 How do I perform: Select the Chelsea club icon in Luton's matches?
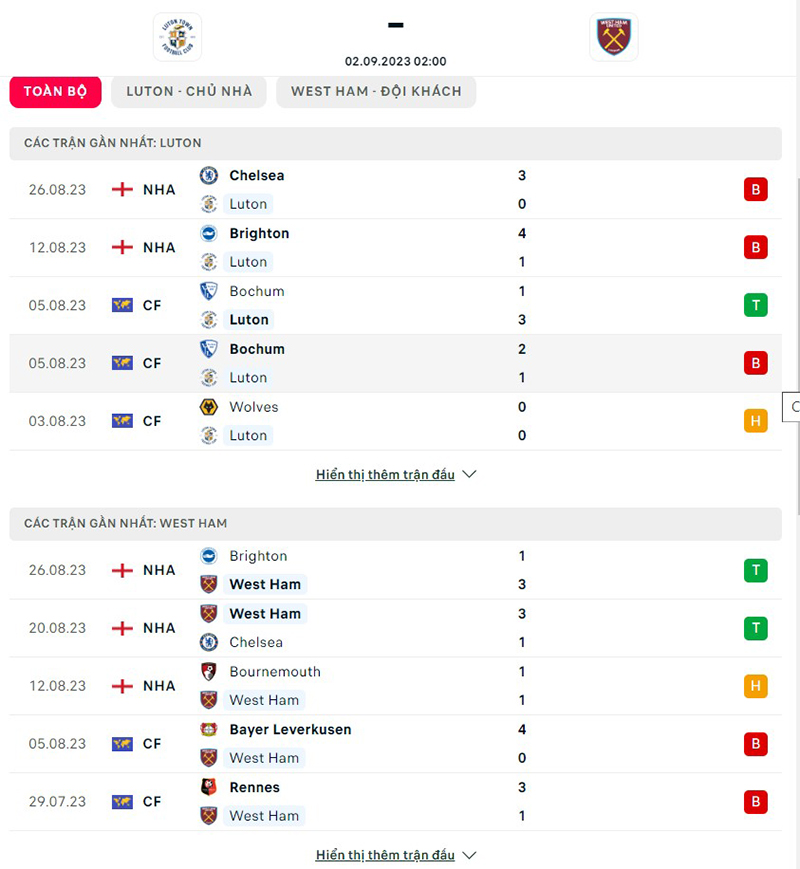tap(209, 175)
